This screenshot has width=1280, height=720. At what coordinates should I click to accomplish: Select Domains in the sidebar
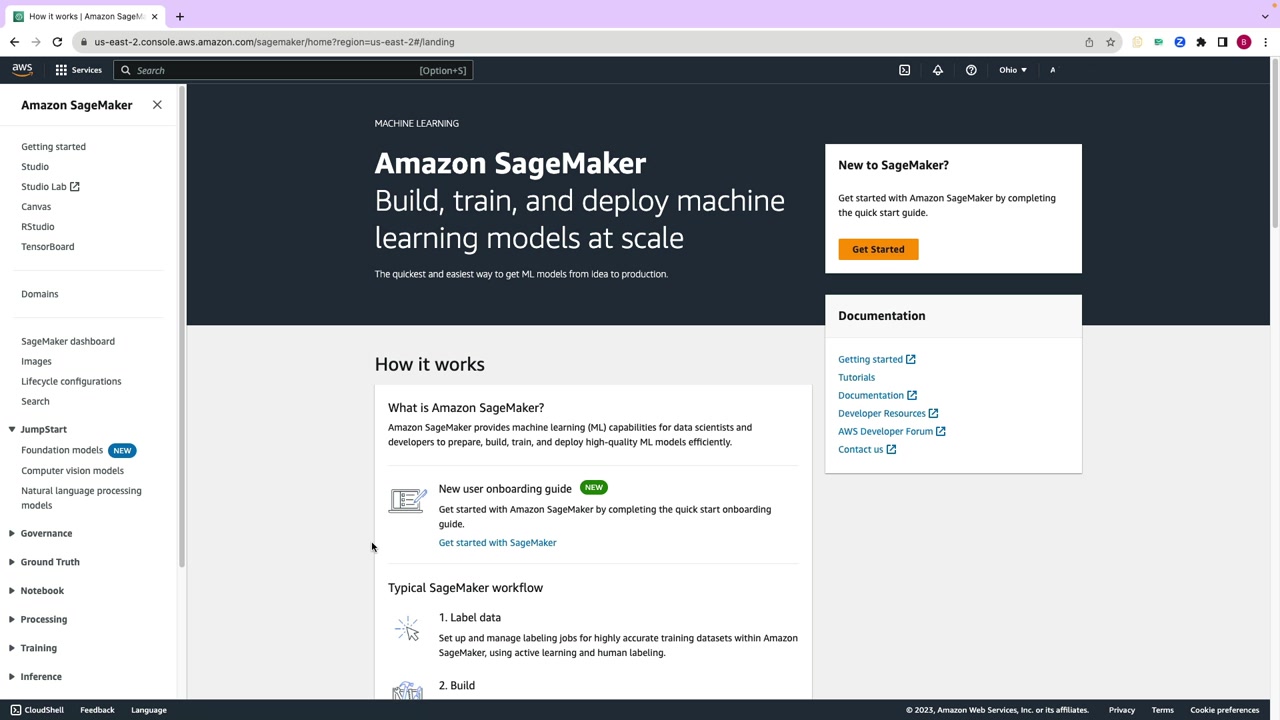pyautogui.click(x=40, y=294)
